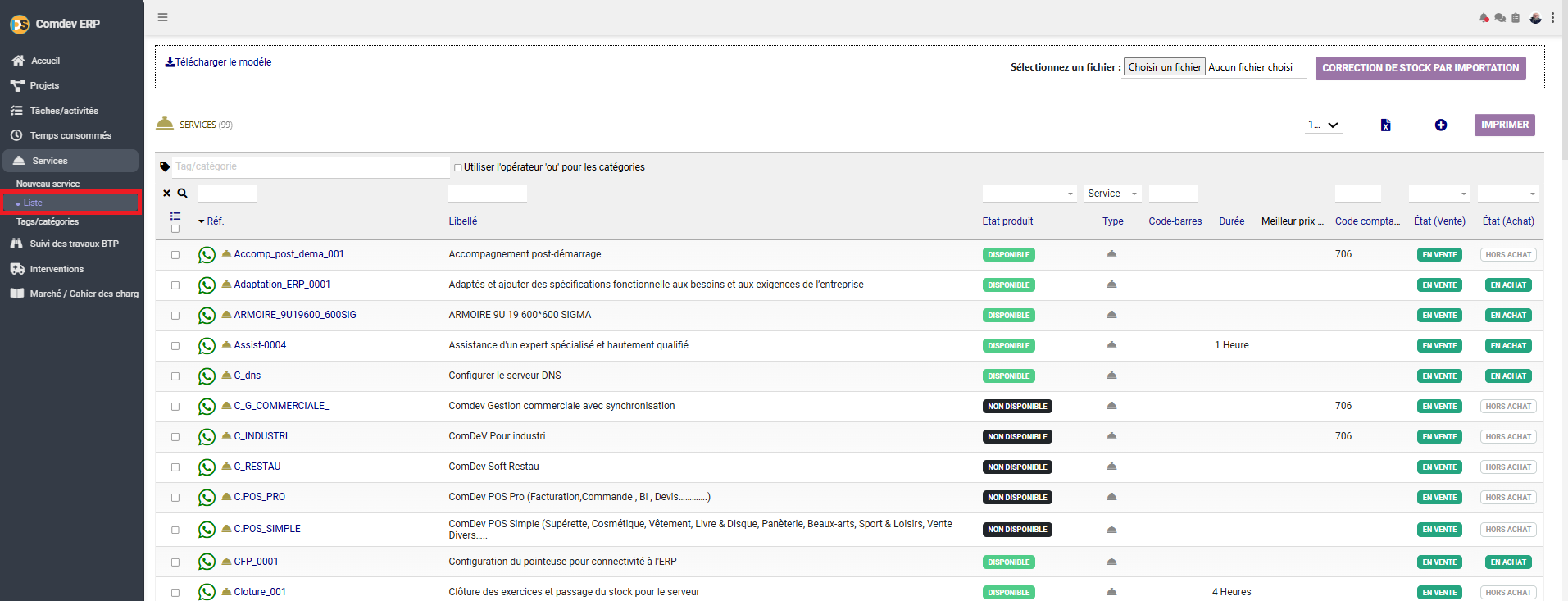This screenshot has height=601, width=1568.
Task: Select the ARMOIRE_9U19600_600SIG row checkbox
Action: pyautogui.click(x=175, y=316)
